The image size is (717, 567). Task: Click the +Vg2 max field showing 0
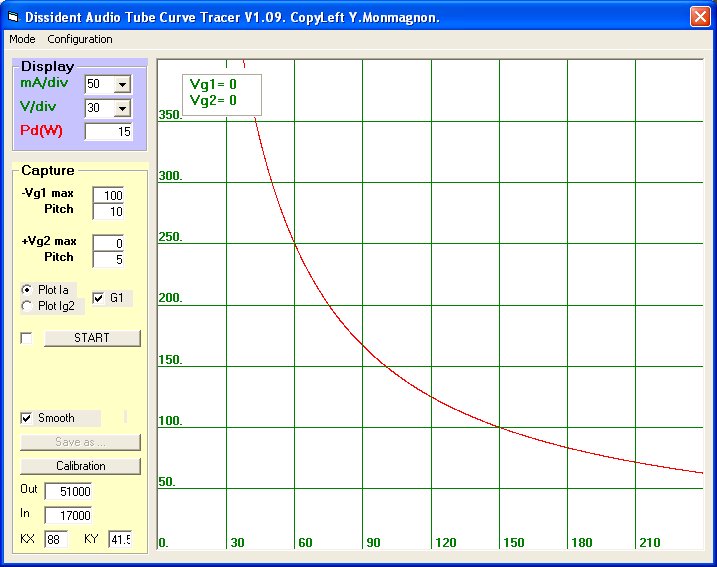[x=108, y=243]
